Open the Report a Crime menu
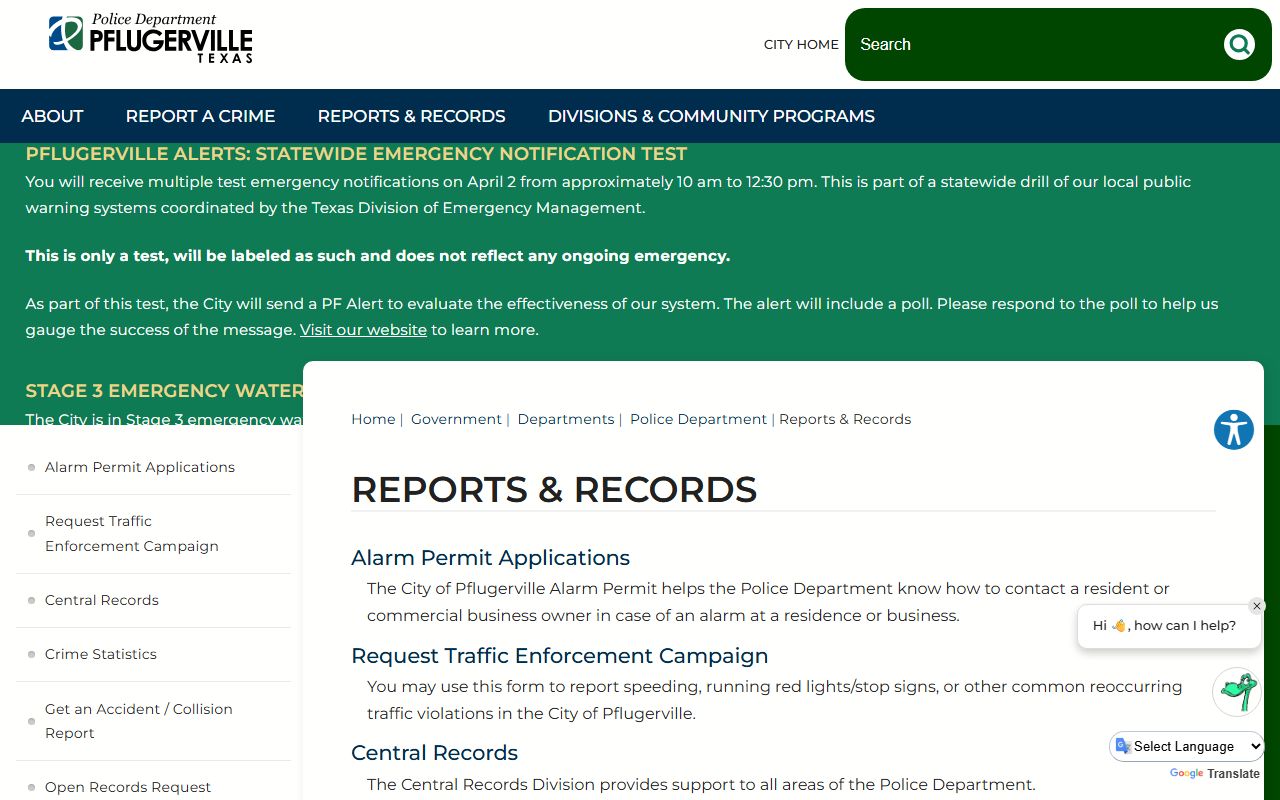Viewport: 1280px width, 800px height. [x=200, y=116]
